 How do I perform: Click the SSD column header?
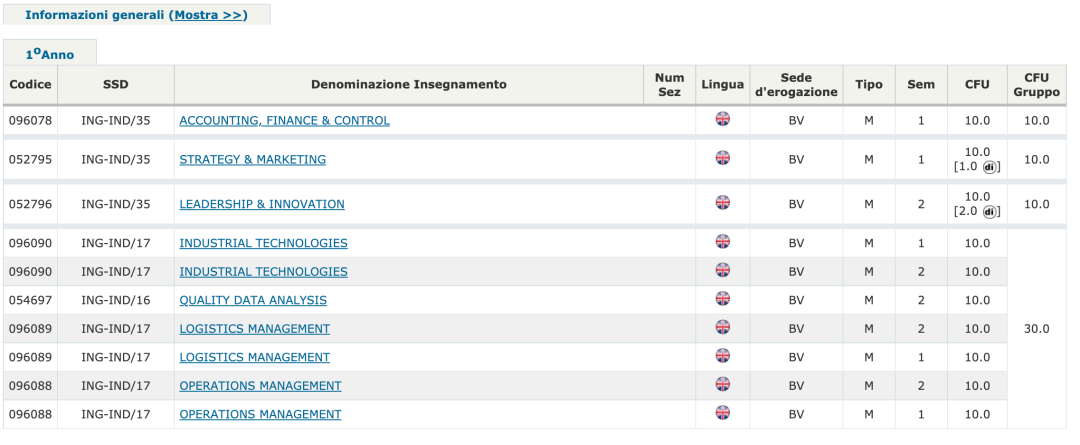coord(116,85)
